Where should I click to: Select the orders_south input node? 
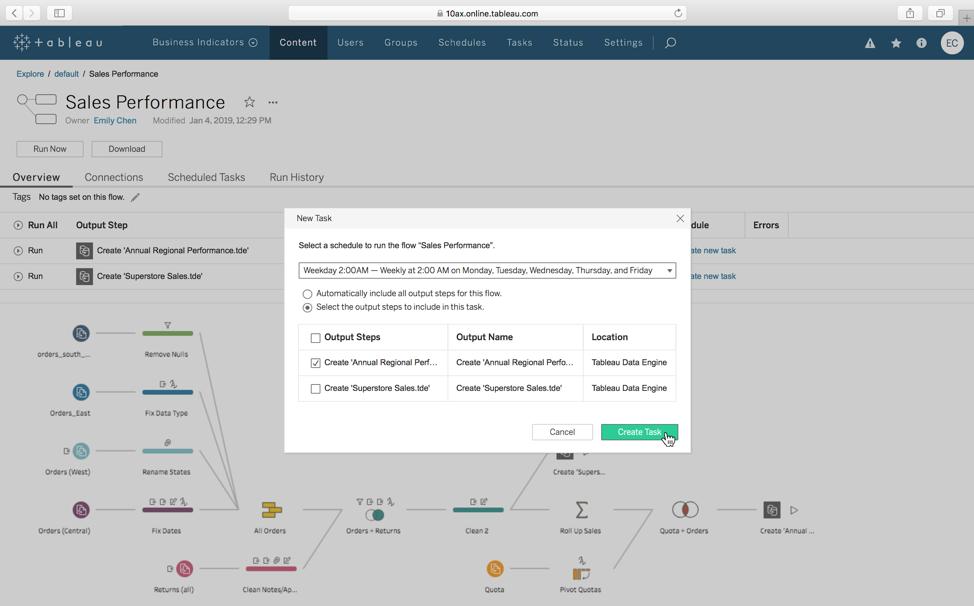[x=81, y=333]
